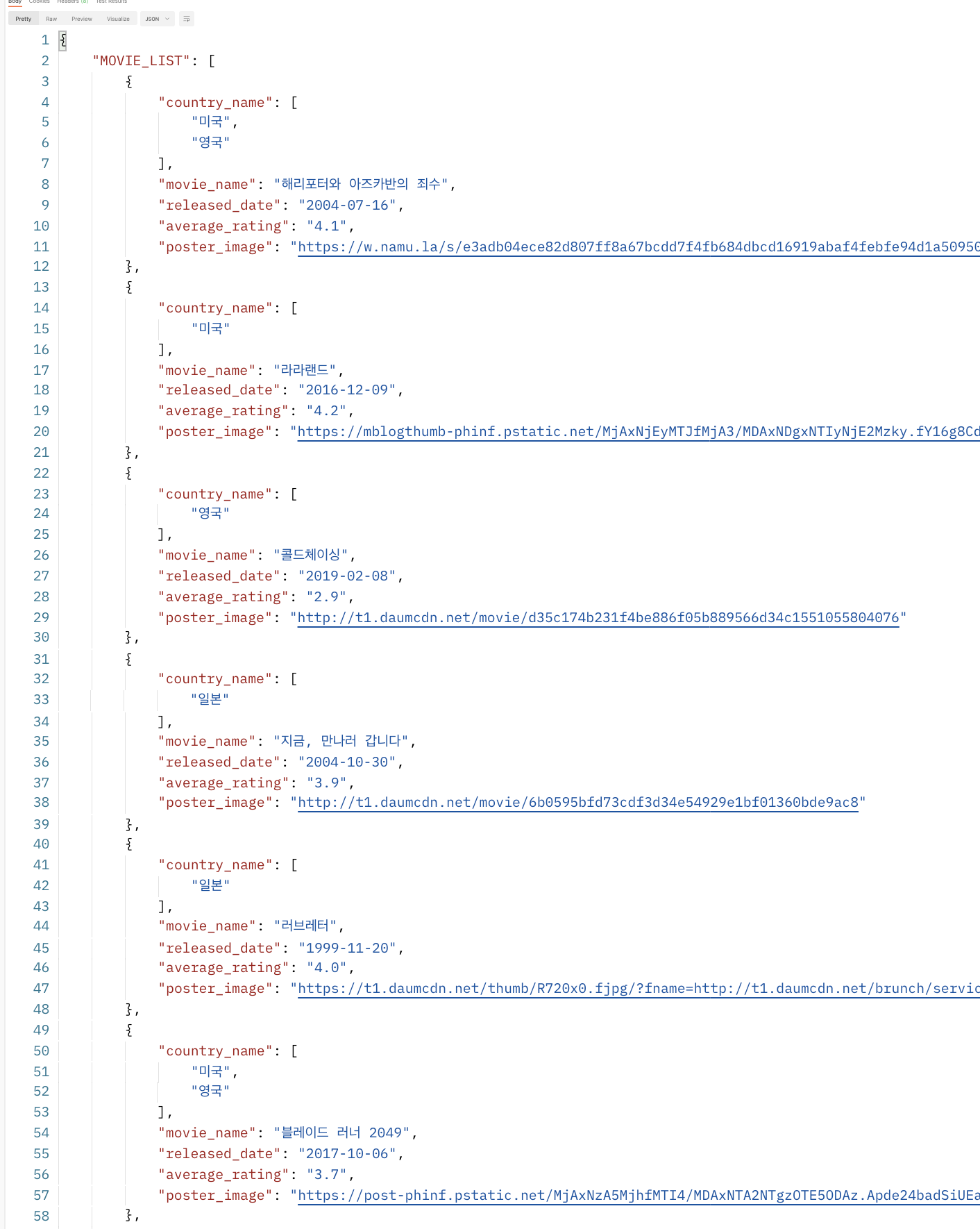Image resolution: width=980 pixels, height=1229 pixels.
Task: Click average rating value "4.1"
Action: click(x=327, y=226)
